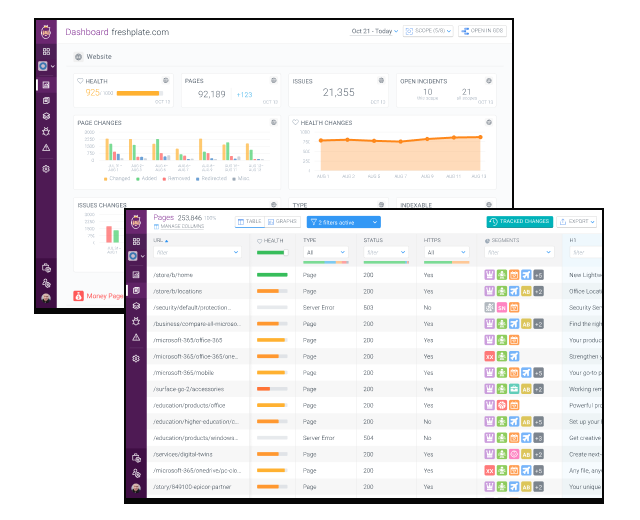Screen dimensions: 640x520
Task: Click H1 column filter input
Action: [586, 252]
